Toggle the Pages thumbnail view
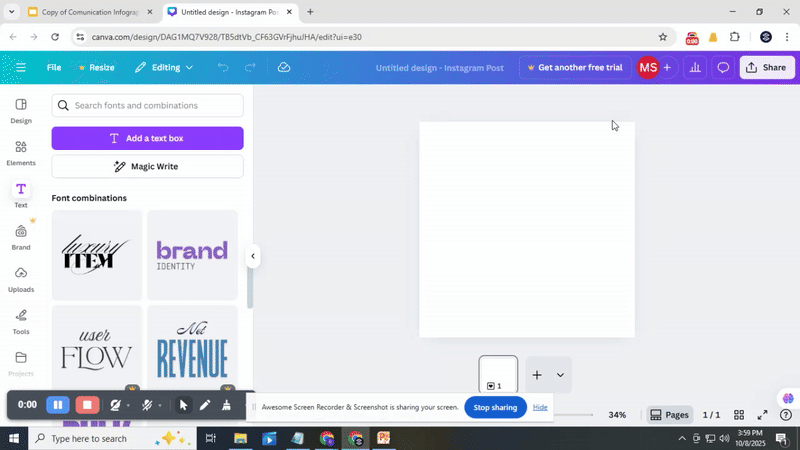800x450 pixels. pyautogui.click(x=669, y=415)
